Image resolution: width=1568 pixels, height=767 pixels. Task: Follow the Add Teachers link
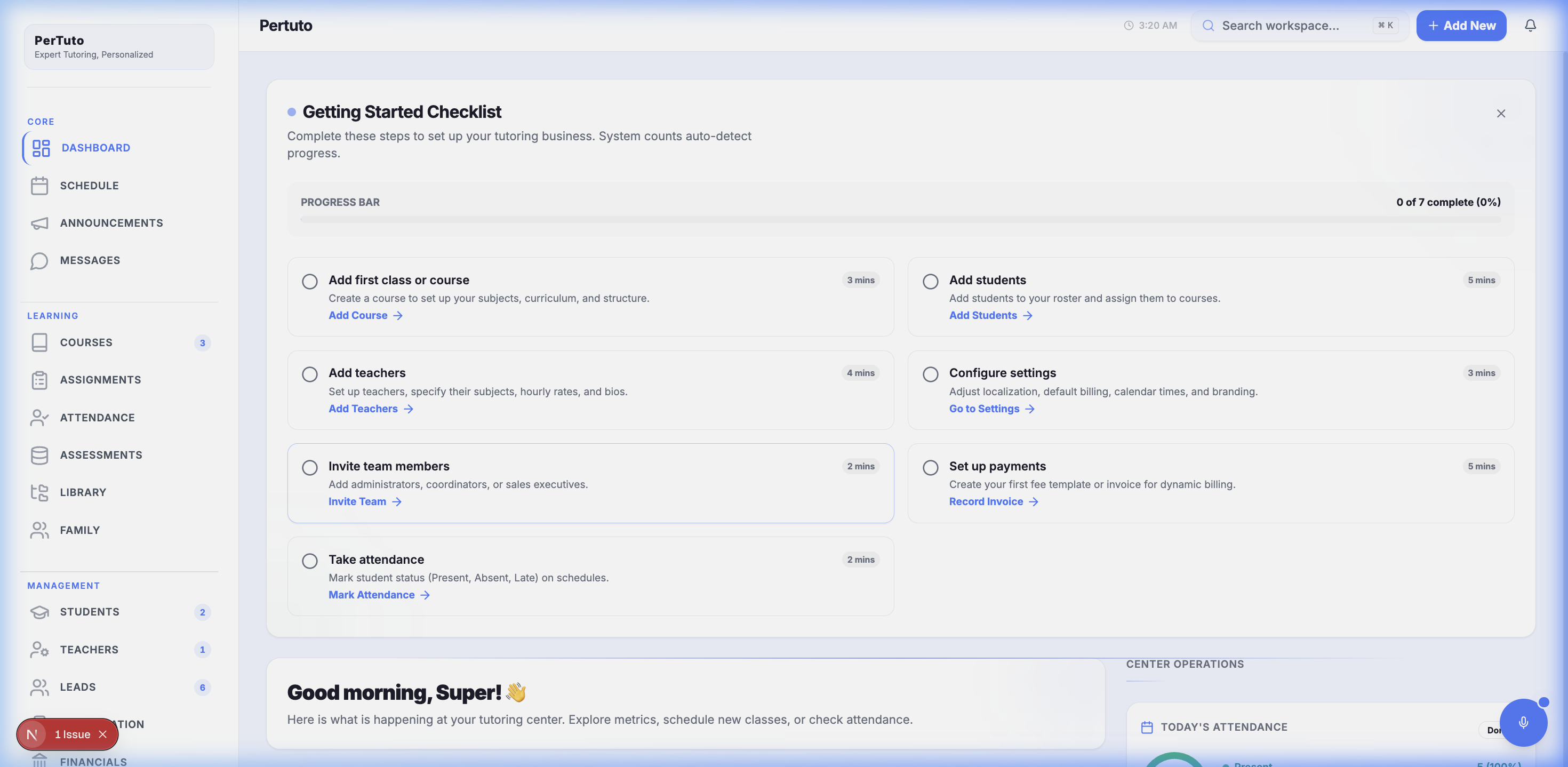pyautogui.click(x=371, y=409)
